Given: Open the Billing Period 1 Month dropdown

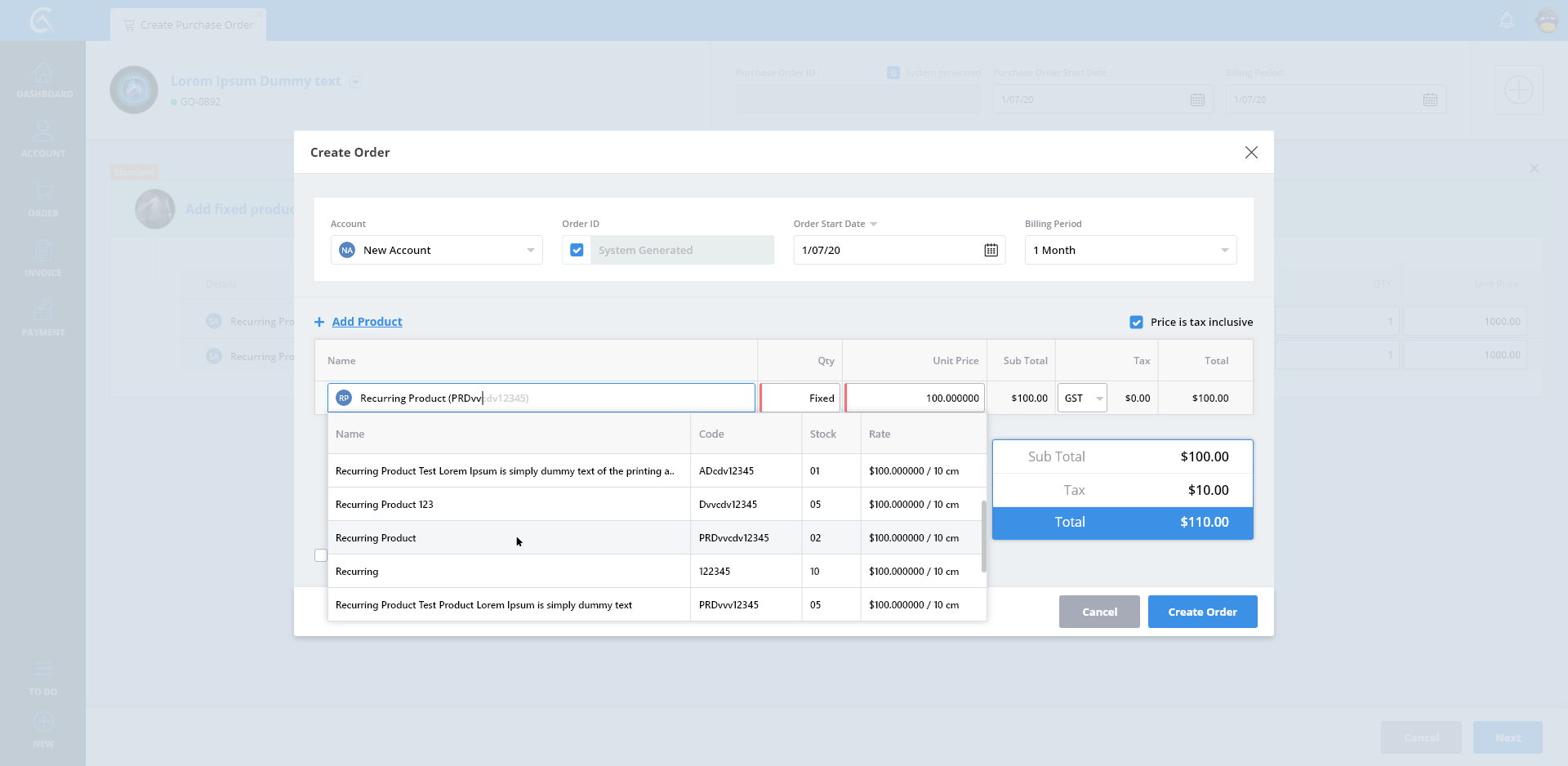Looking at the screenshot, I should [x=1223, y=250].
